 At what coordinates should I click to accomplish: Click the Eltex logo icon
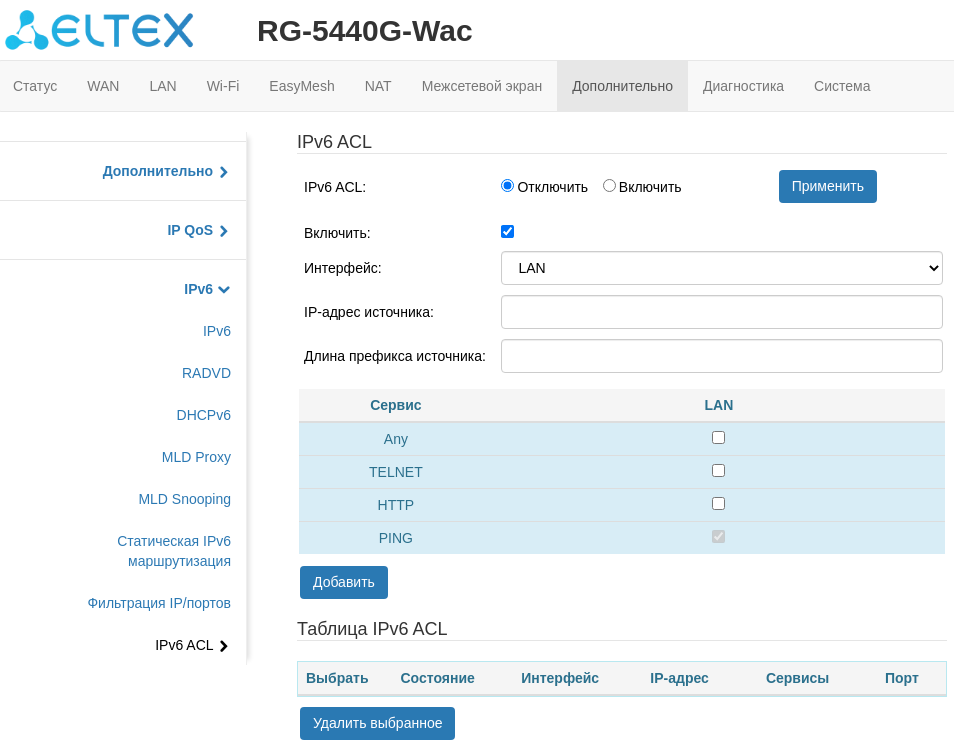(x=27, y=30)
